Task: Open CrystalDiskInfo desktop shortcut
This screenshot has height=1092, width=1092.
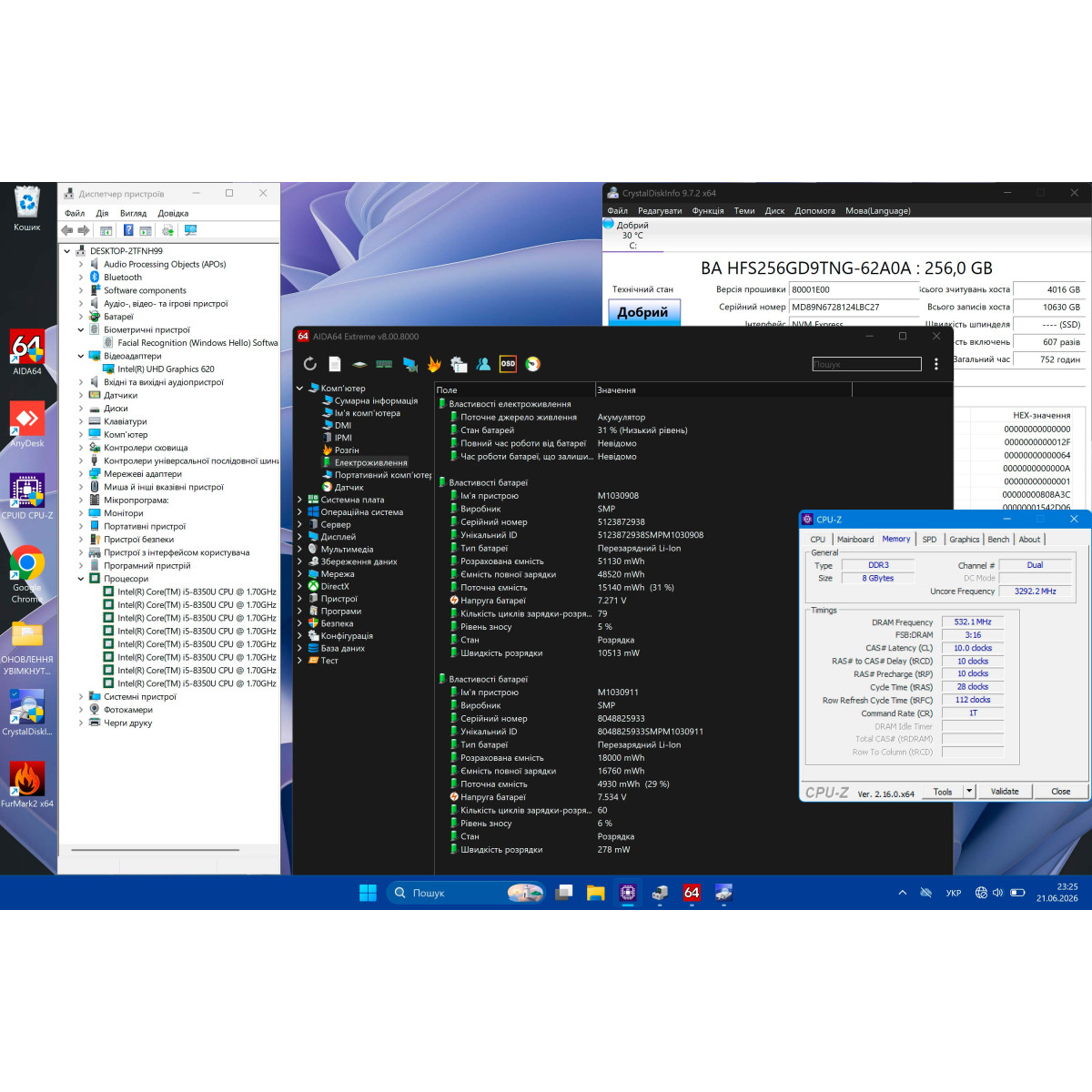Action: (27, 713)
